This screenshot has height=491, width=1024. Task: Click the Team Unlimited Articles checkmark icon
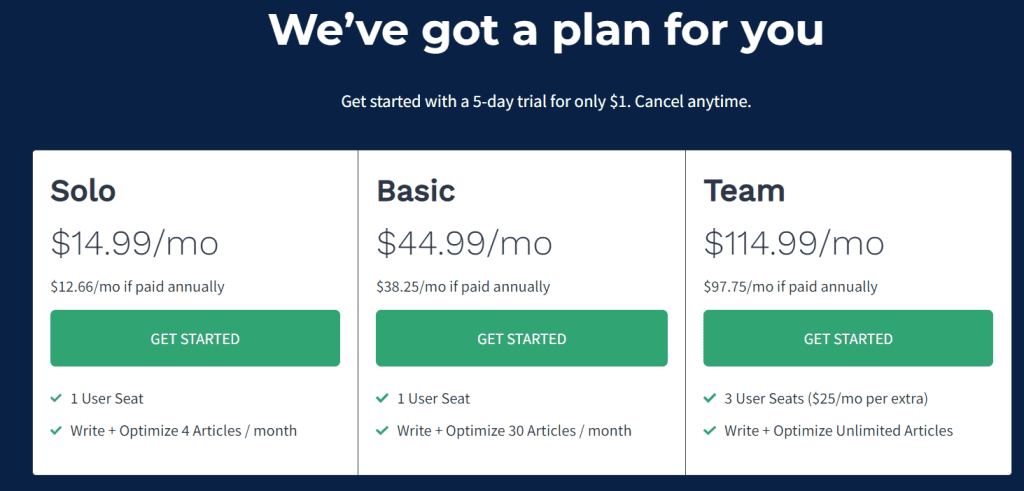(709, 430)
